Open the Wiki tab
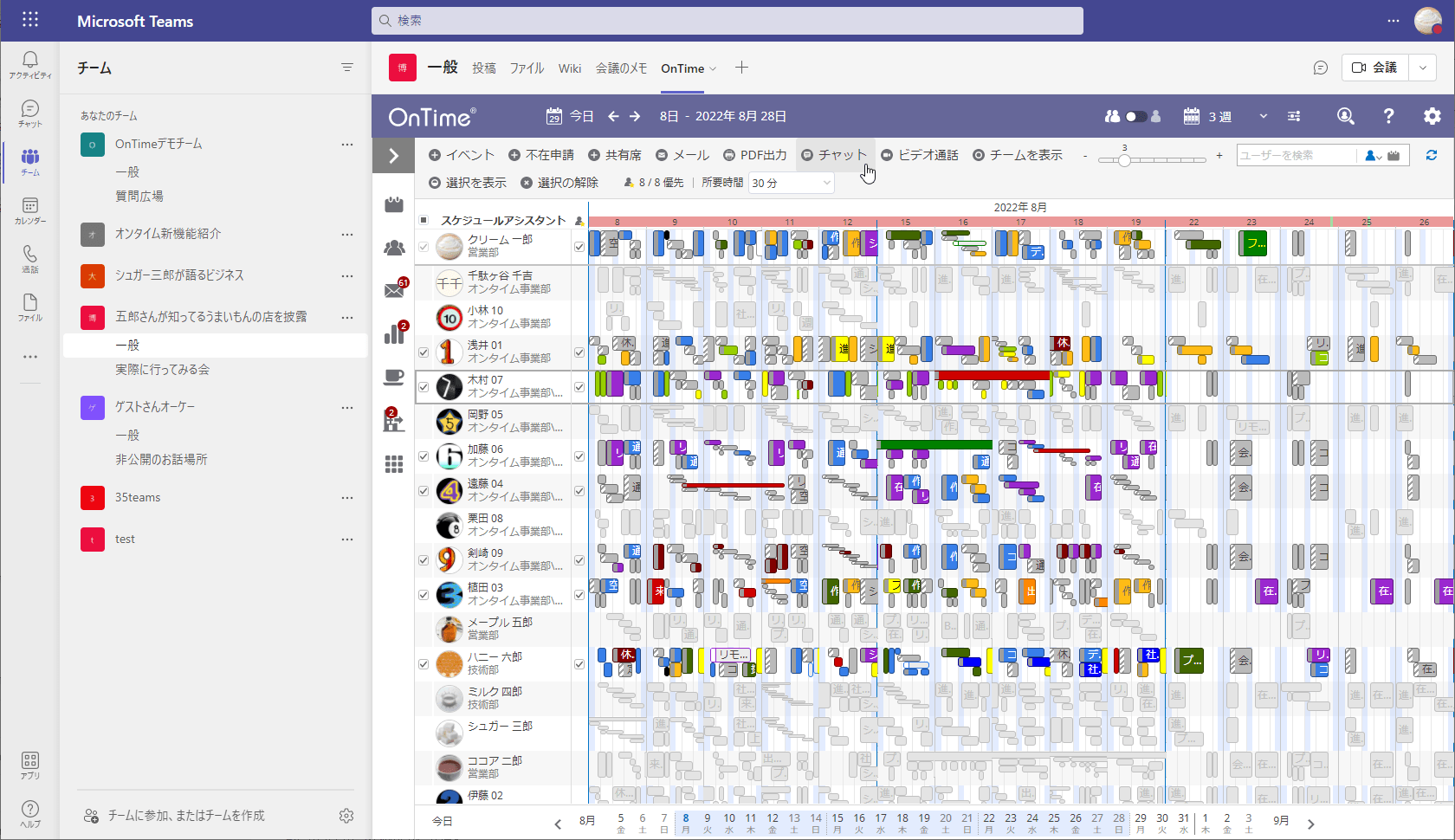The height and width of the screenshot is (840, 1455). point(570,68)
